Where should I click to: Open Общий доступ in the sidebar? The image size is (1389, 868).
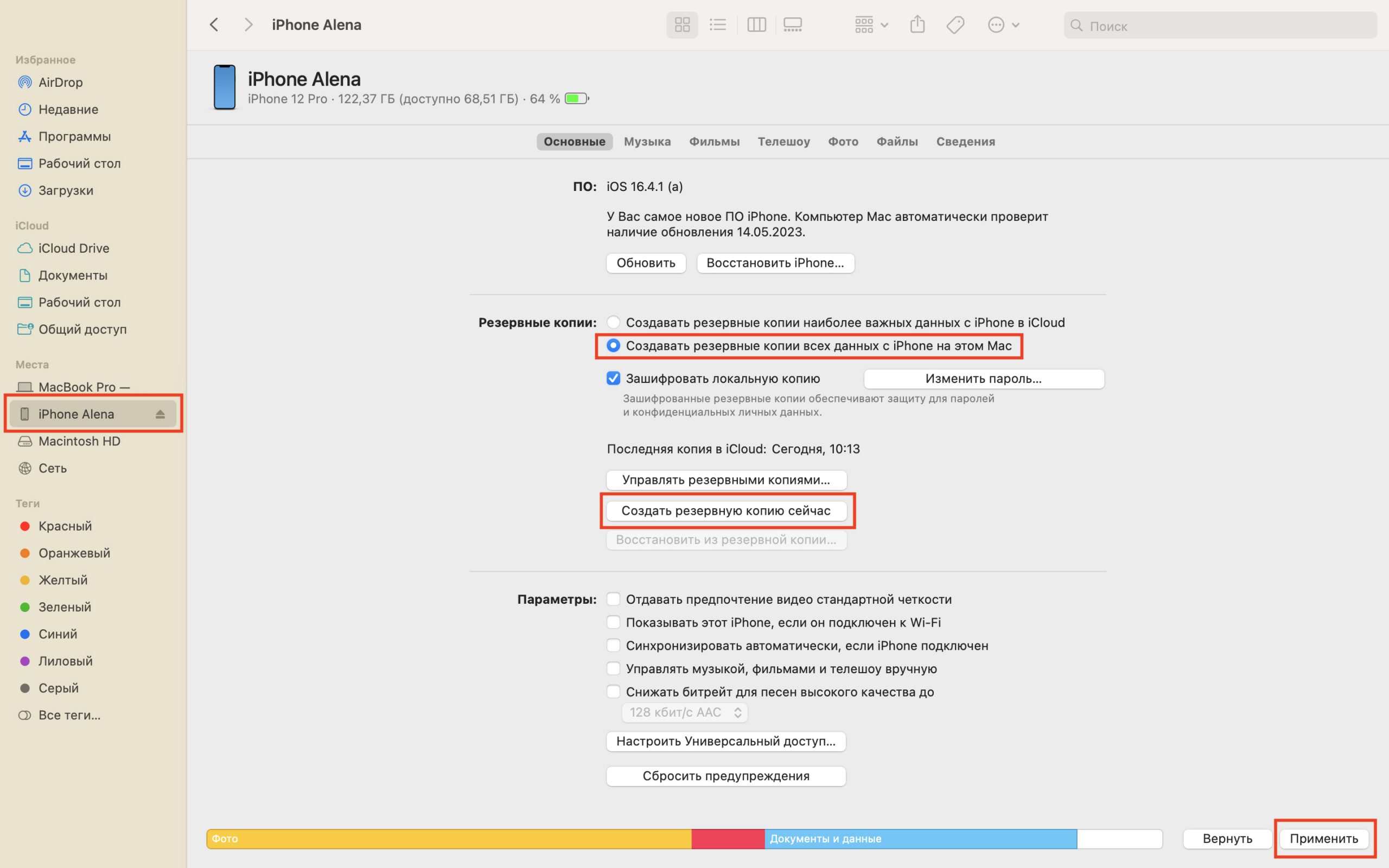93,329
